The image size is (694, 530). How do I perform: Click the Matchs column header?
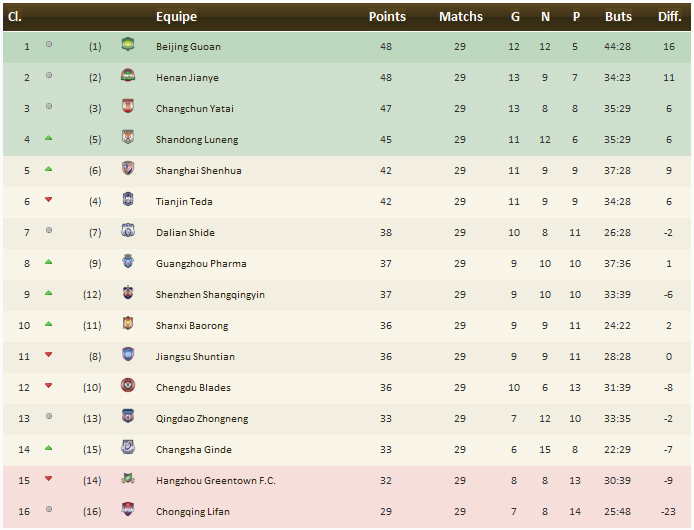[460, 17]
